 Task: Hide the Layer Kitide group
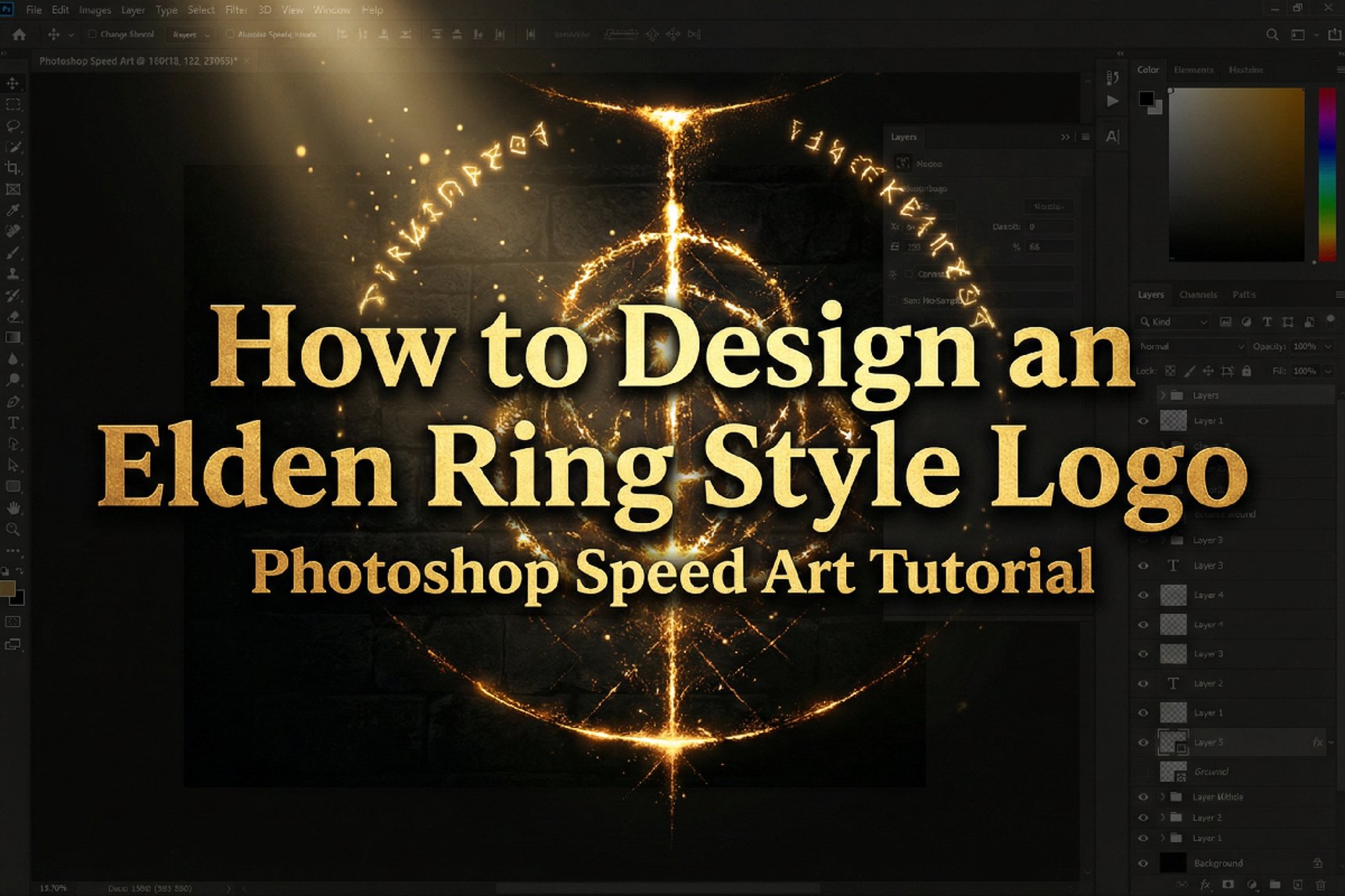tap(1143, 797)
